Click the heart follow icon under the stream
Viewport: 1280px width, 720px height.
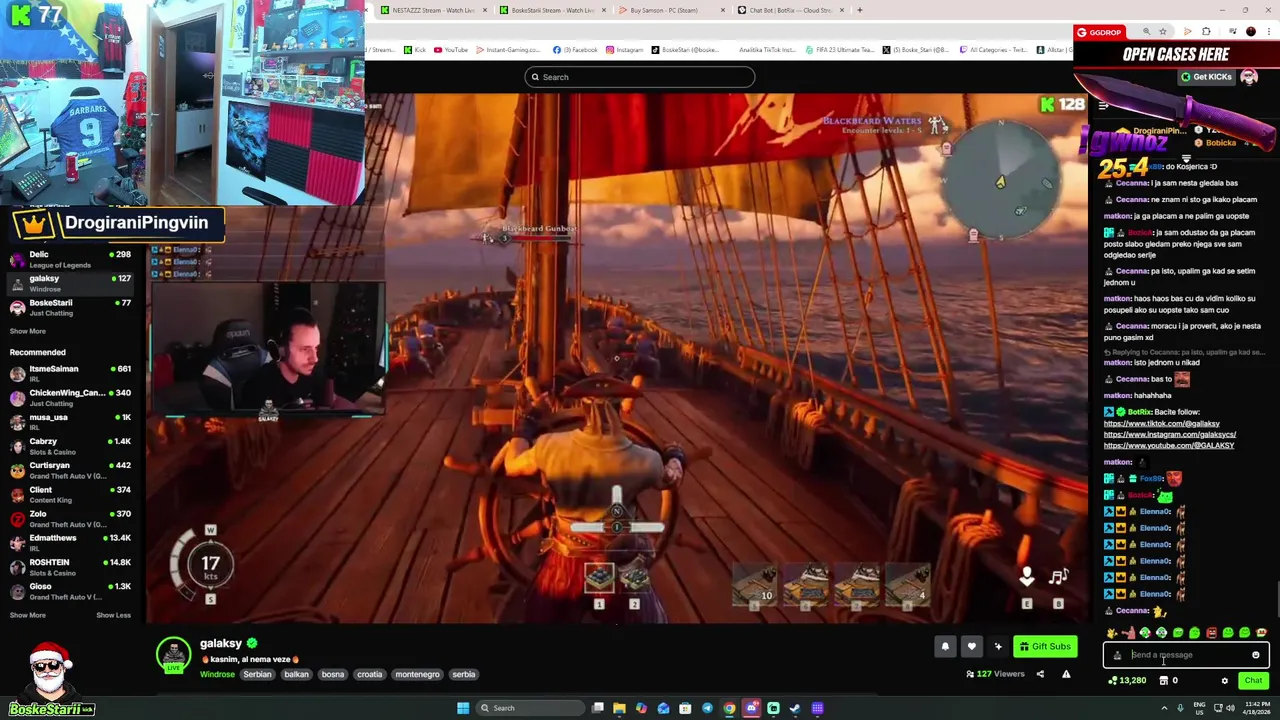tap(971, 646)
